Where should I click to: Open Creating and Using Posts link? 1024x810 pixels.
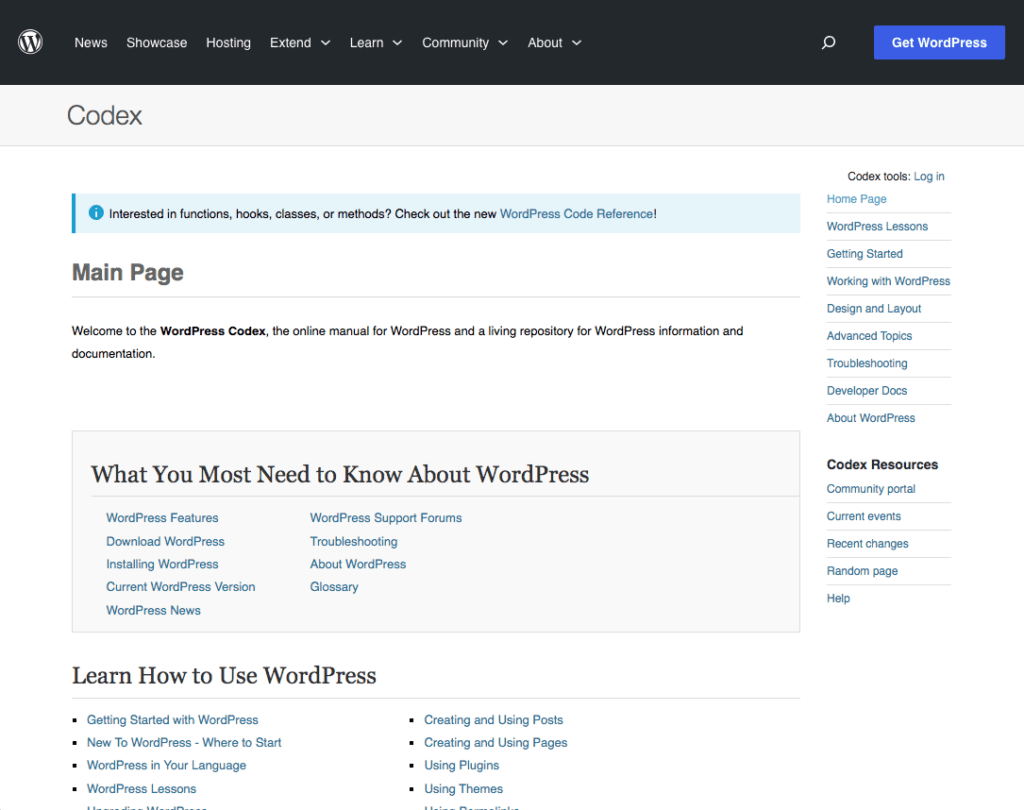493,720
